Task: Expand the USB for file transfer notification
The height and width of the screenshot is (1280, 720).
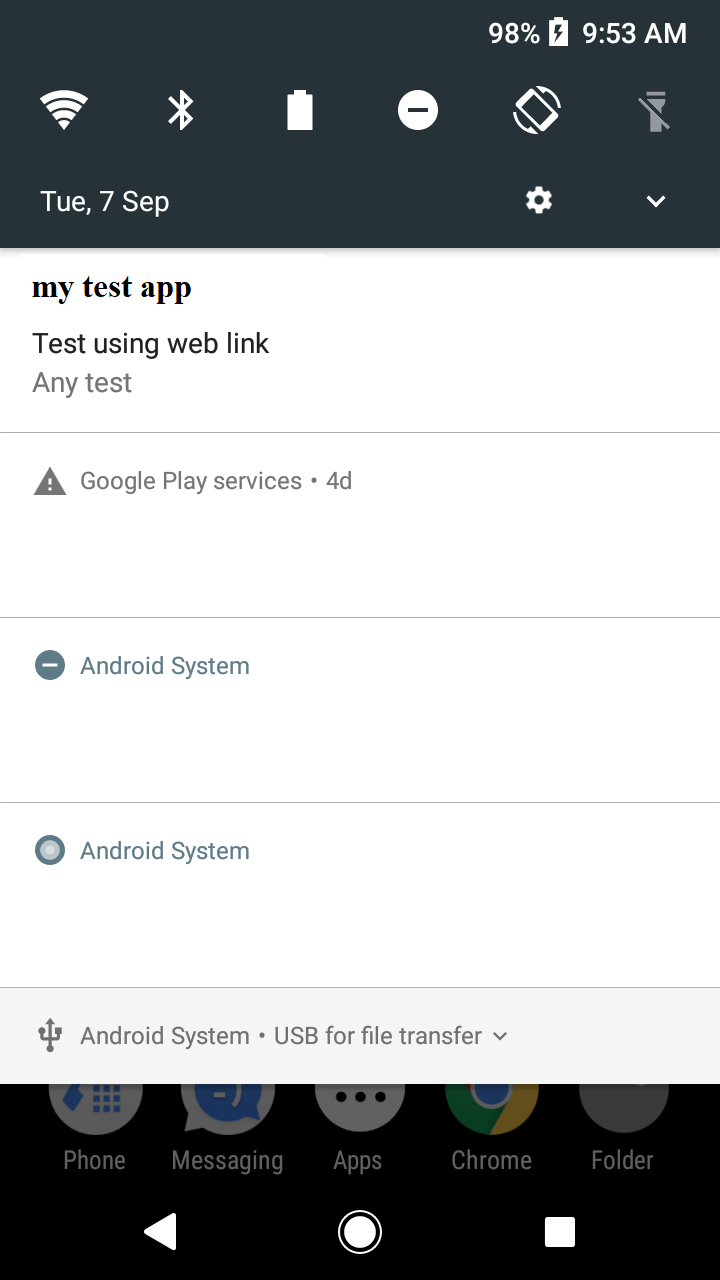Action: [x=500, y=1037]
